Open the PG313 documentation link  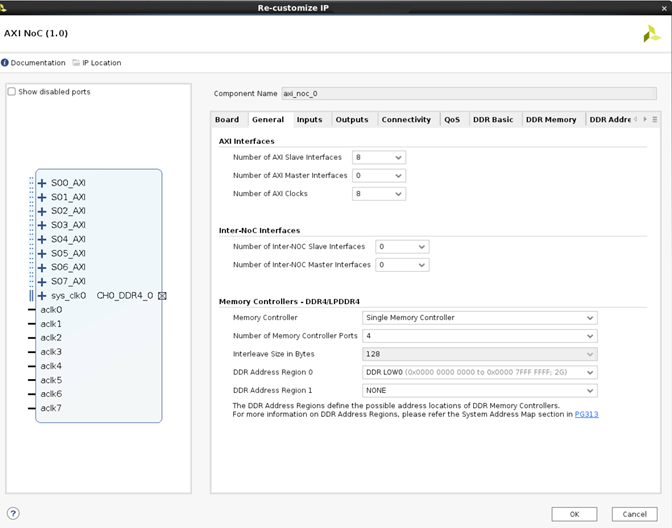pos(586,414)
